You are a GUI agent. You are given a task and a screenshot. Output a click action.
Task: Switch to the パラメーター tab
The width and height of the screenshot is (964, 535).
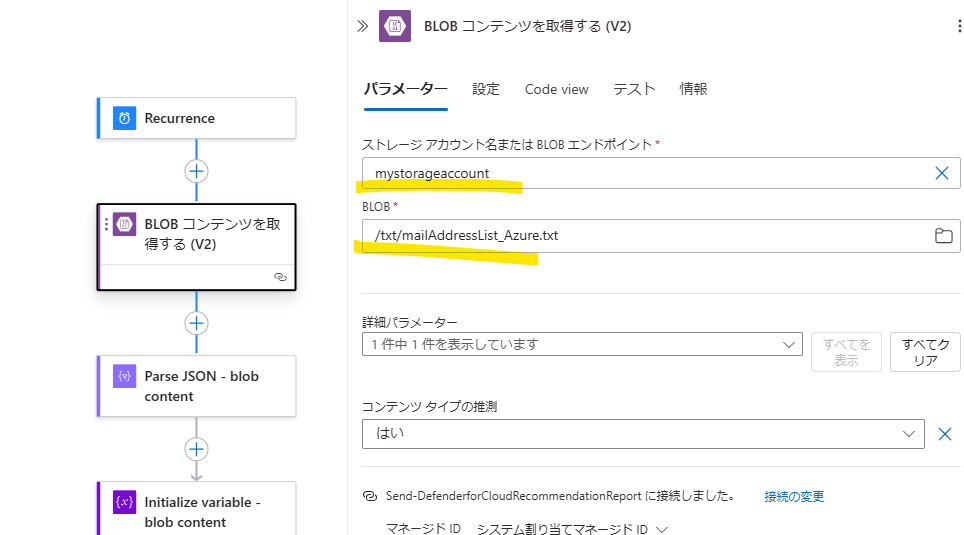405,89
